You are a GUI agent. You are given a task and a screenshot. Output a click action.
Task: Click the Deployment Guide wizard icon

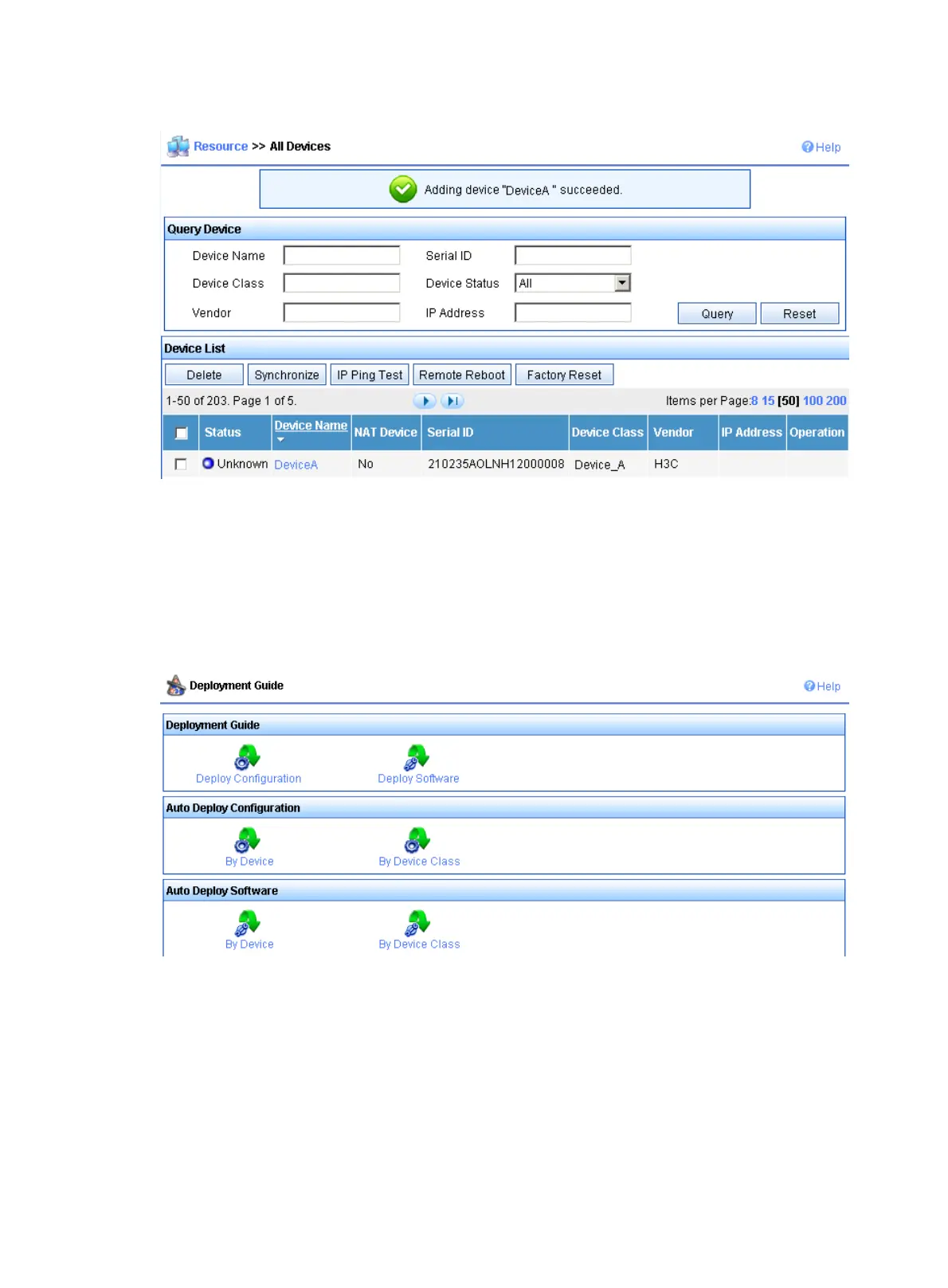[176, 685]
